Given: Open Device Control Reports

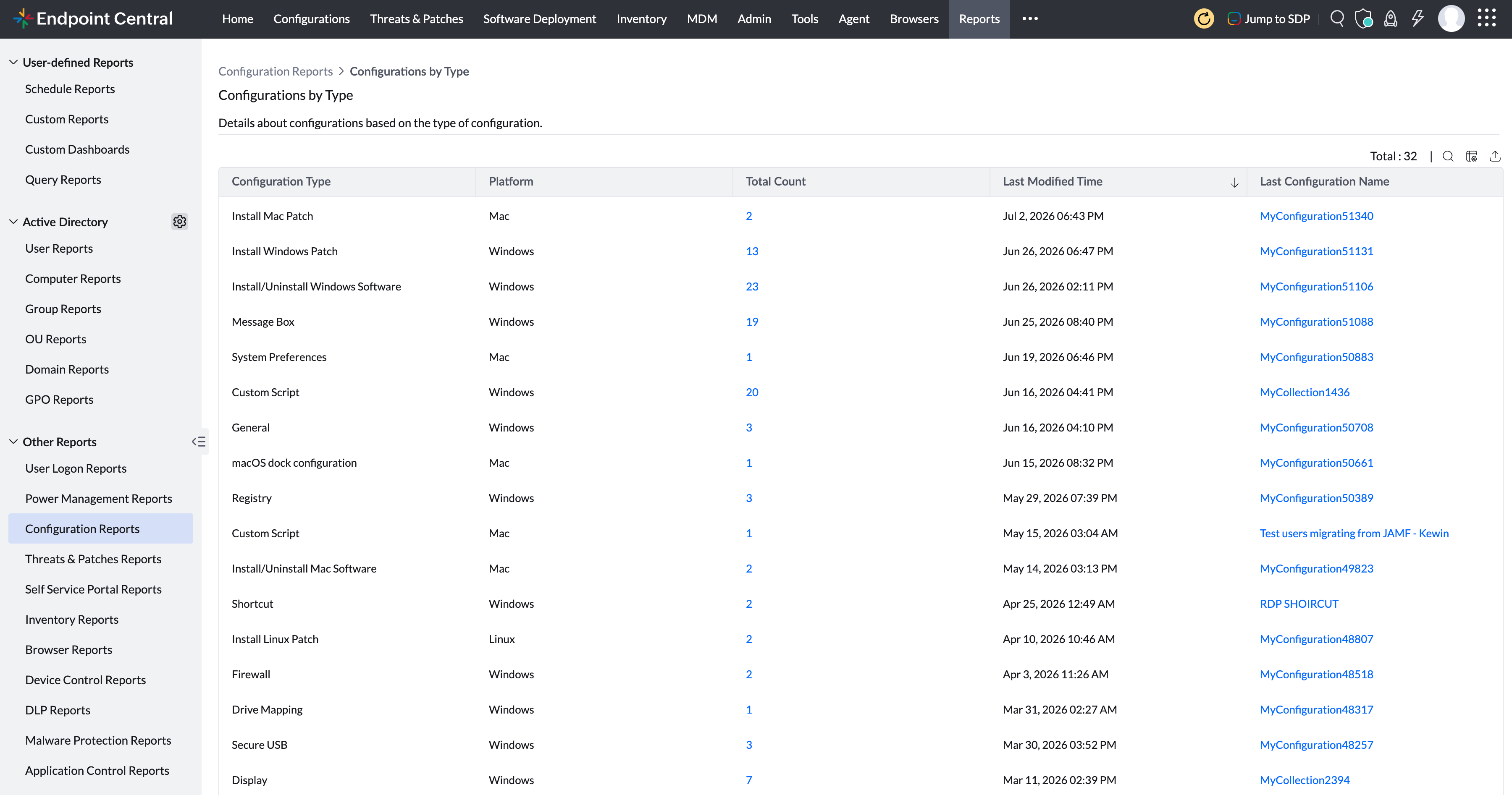Looking at the screenshot, I should [x=85, y=680].
